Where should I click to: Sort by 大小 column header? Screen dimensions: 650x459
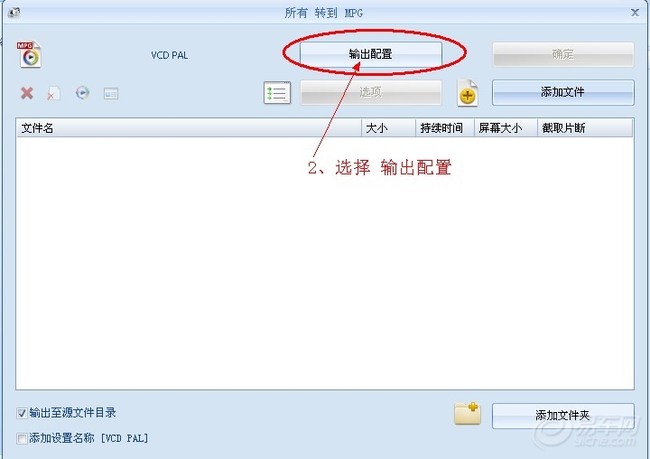point(388,128)
